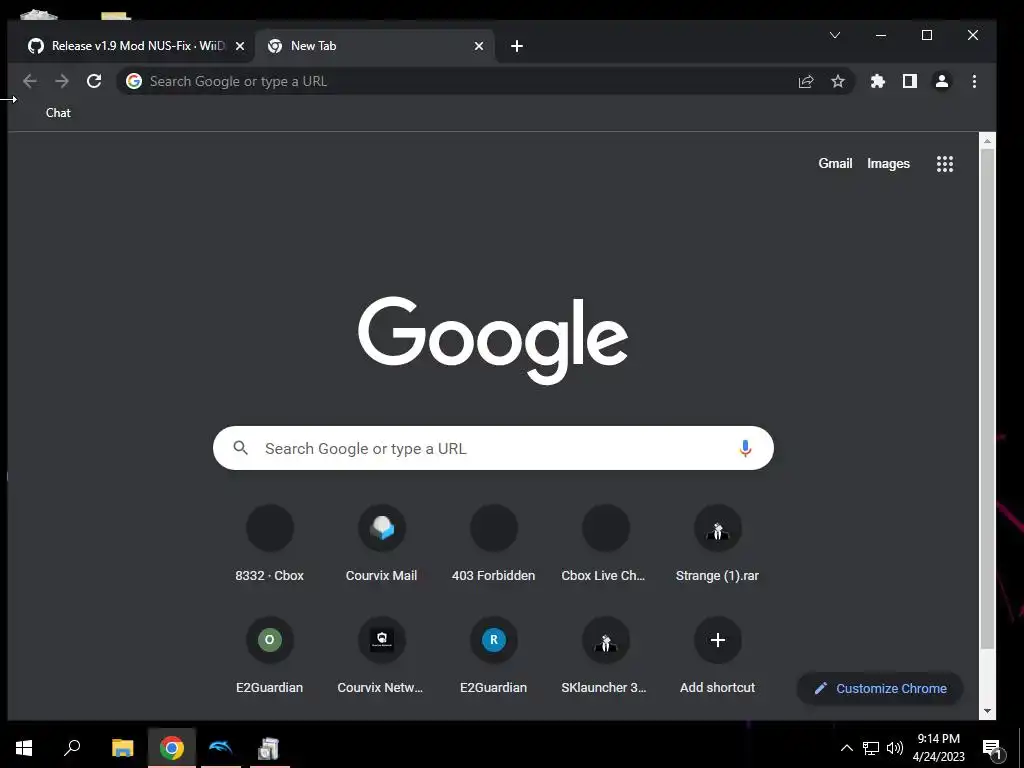The image size is (1024, 768).
Task: Open the network tray icon
Action: (871, 748)
